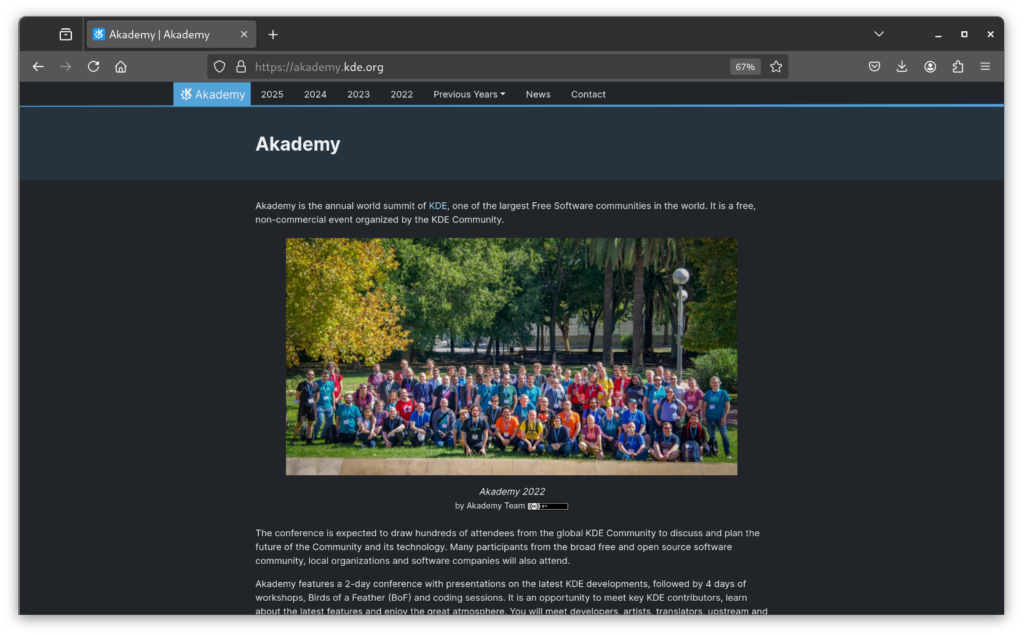Viewport: 1024px width, 637px height.
Task: Reload the current page
Action: (x=93, y=67)
